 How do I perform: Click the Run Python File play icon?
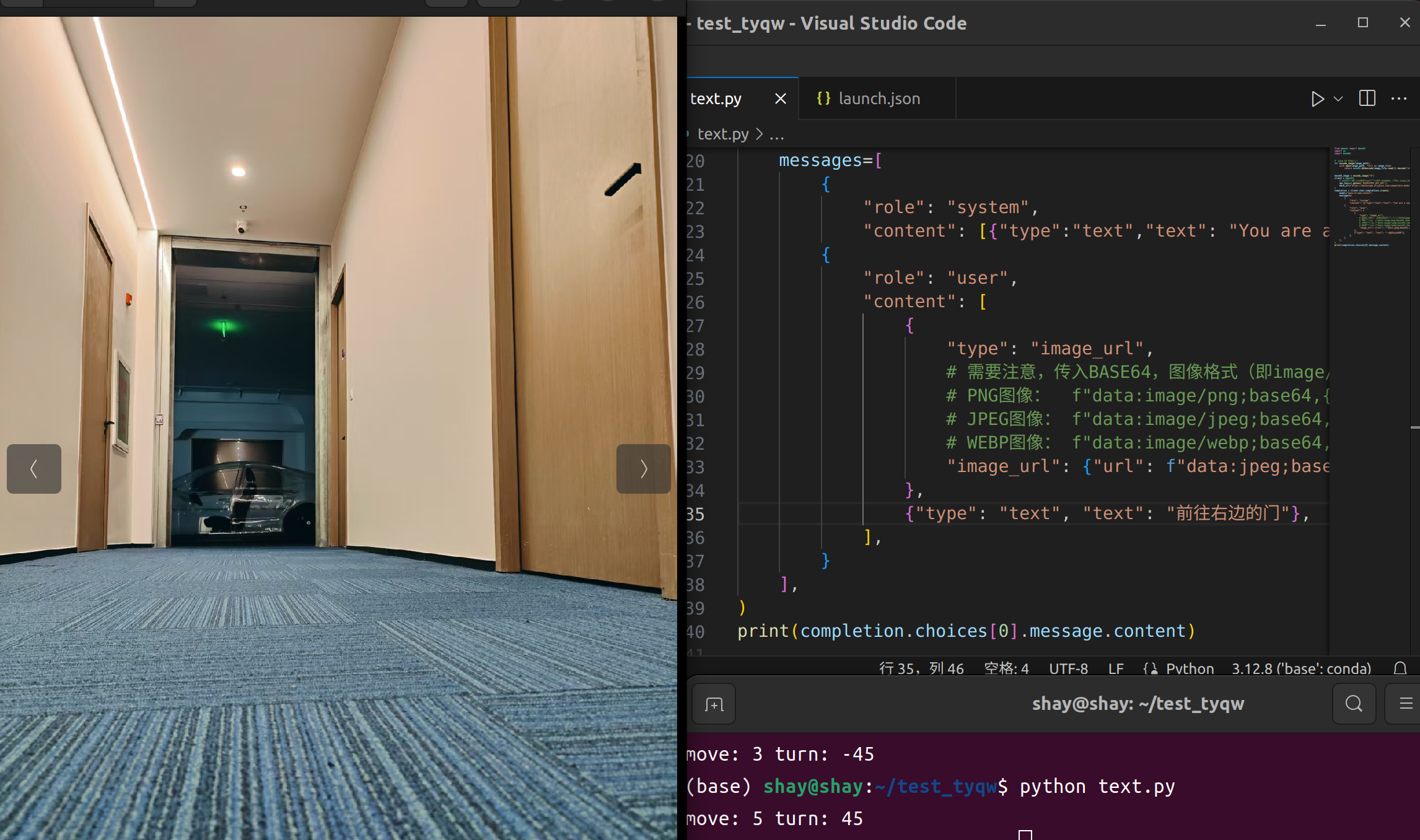[1317, 99]
